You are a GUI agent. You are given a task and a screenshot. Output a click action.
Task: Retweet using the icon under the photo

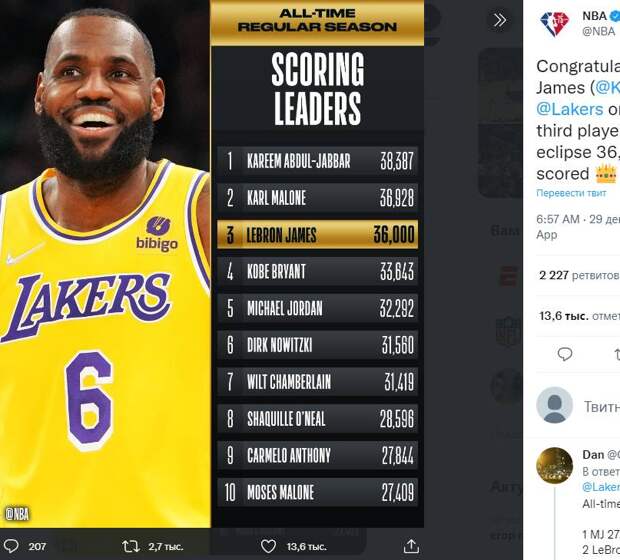pos(130,546)
